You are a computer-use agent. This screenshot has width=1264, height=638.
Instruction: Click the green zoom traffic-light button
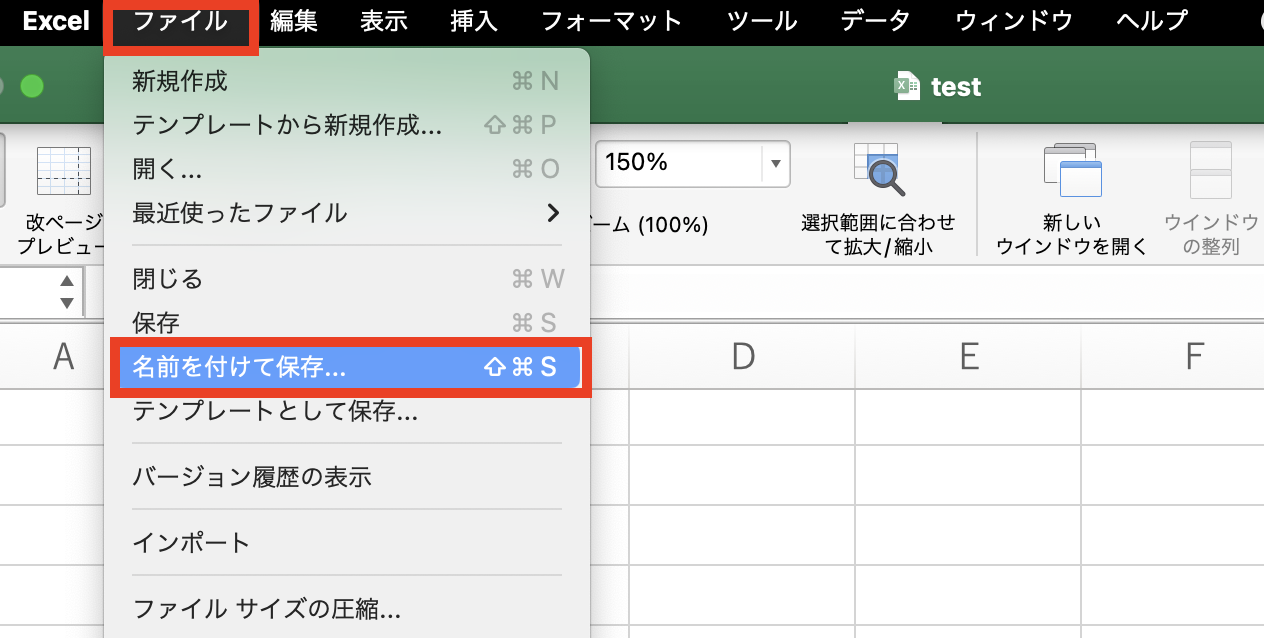[x=32, y=86]
